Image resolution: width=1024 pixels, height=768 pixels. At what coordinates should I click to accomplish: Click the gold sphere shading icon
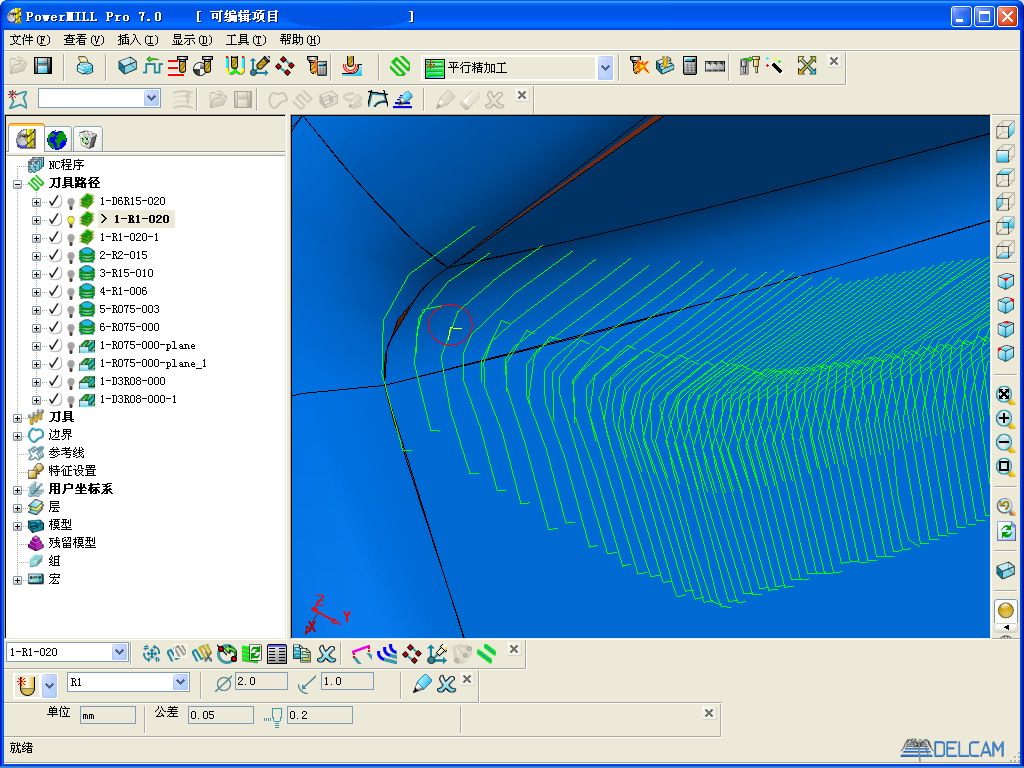coord(1006,610)
